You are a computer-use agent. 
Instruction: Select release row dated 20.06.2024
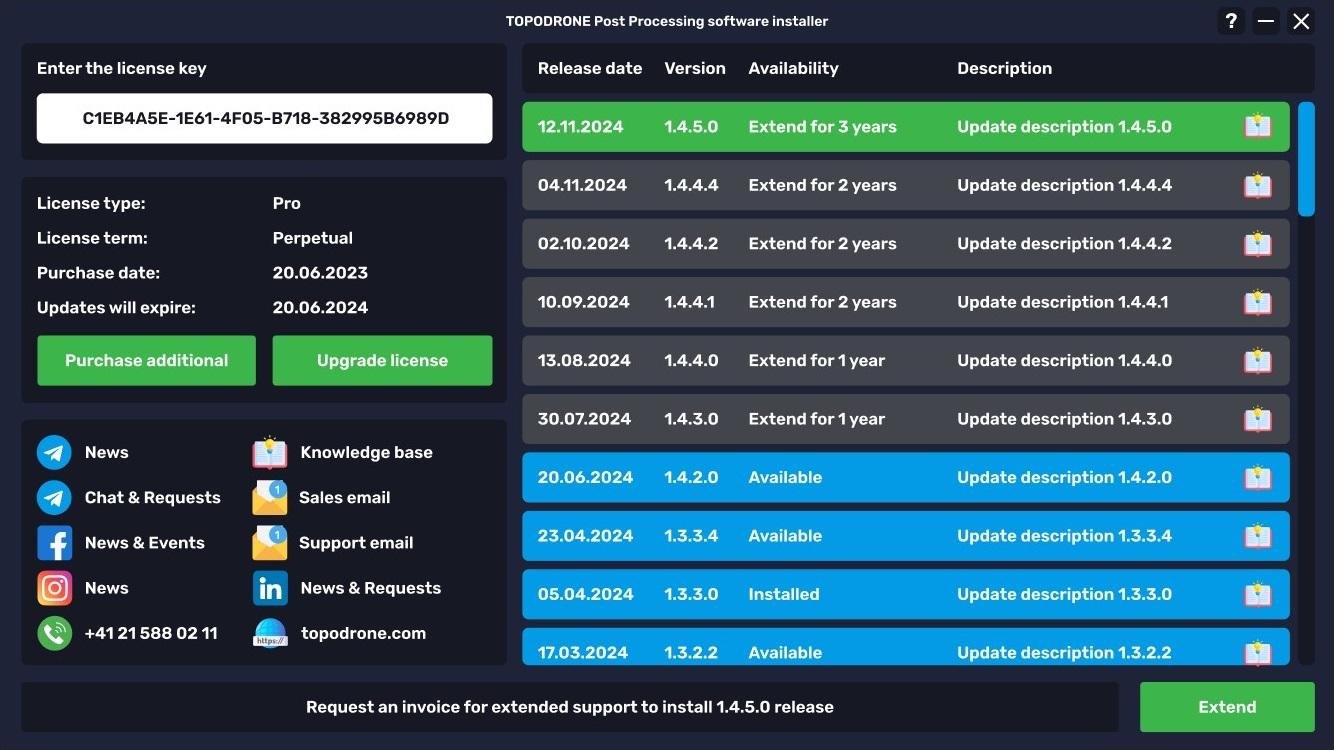pos(906,477)
